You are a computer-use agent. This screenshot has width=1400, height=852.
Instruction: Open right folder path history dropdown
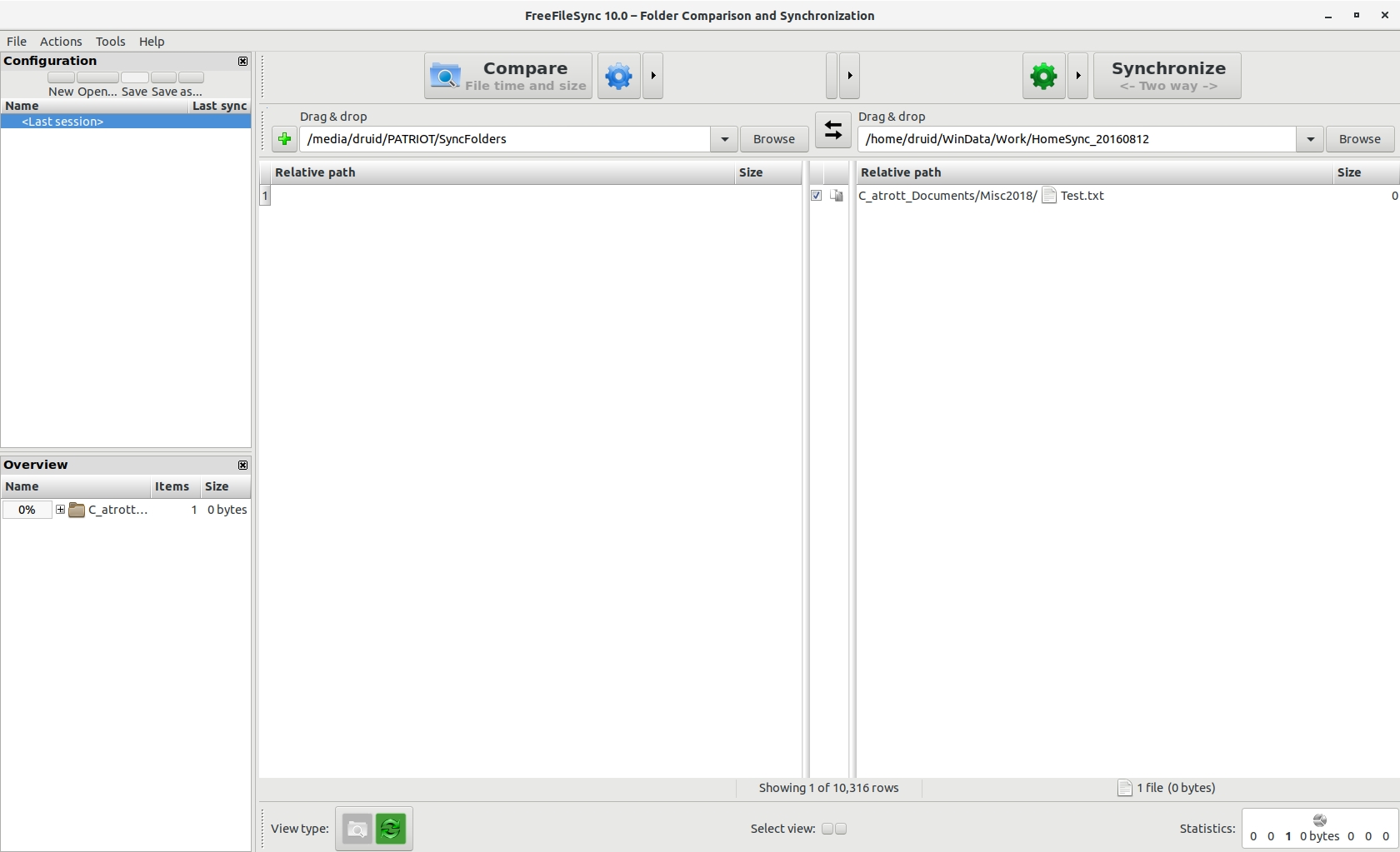(1310, 139)
